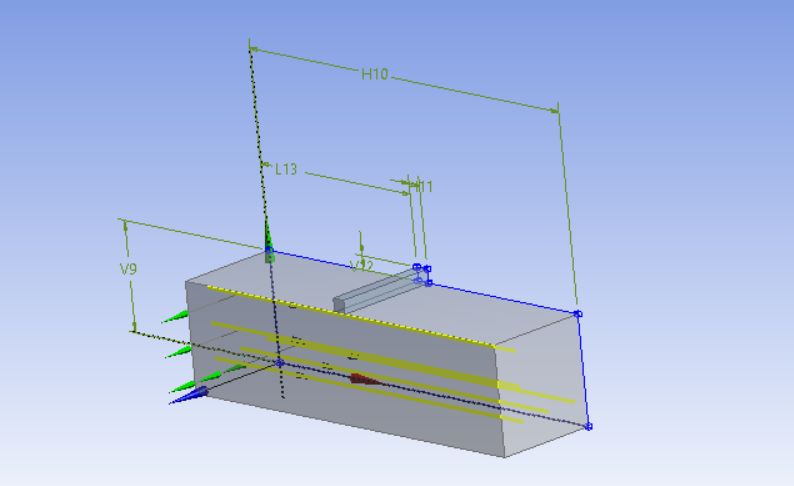Viewport: 794px width, 486px height.
Task: Select the yellow dashed top front edge
Action: click(x=350, y=316)
